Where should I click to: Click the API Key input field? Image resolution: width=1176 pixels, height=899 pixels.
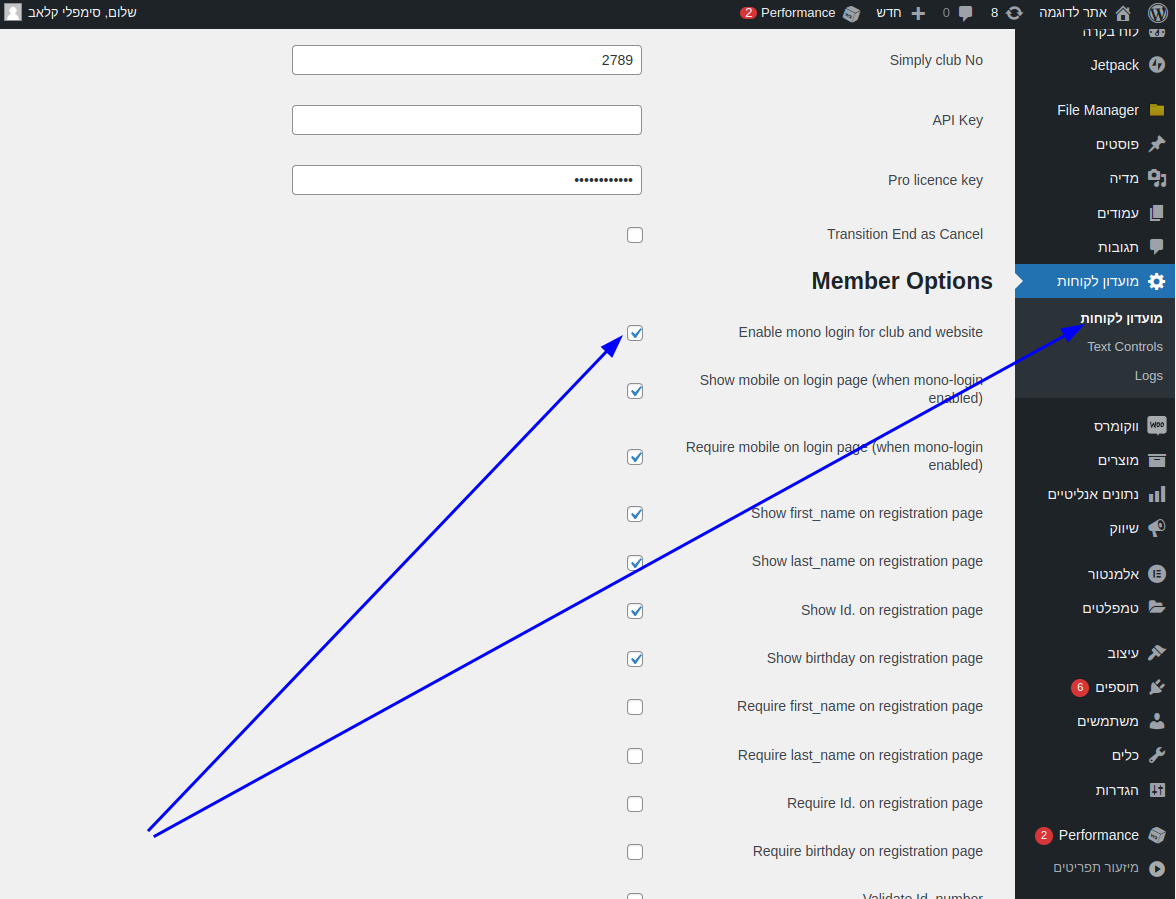(466, 120)
